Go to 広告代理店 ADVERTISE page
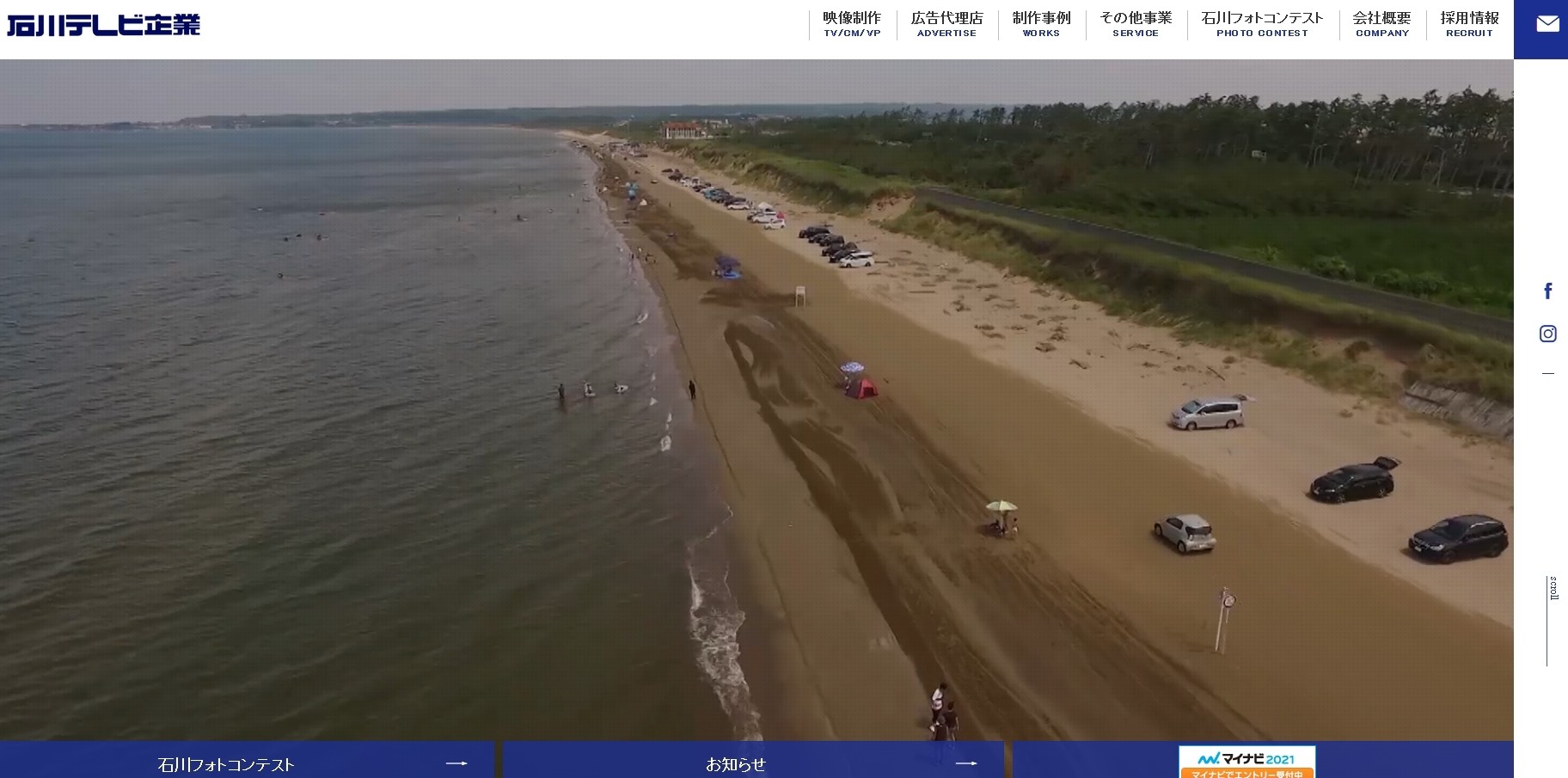 (946, 24)
